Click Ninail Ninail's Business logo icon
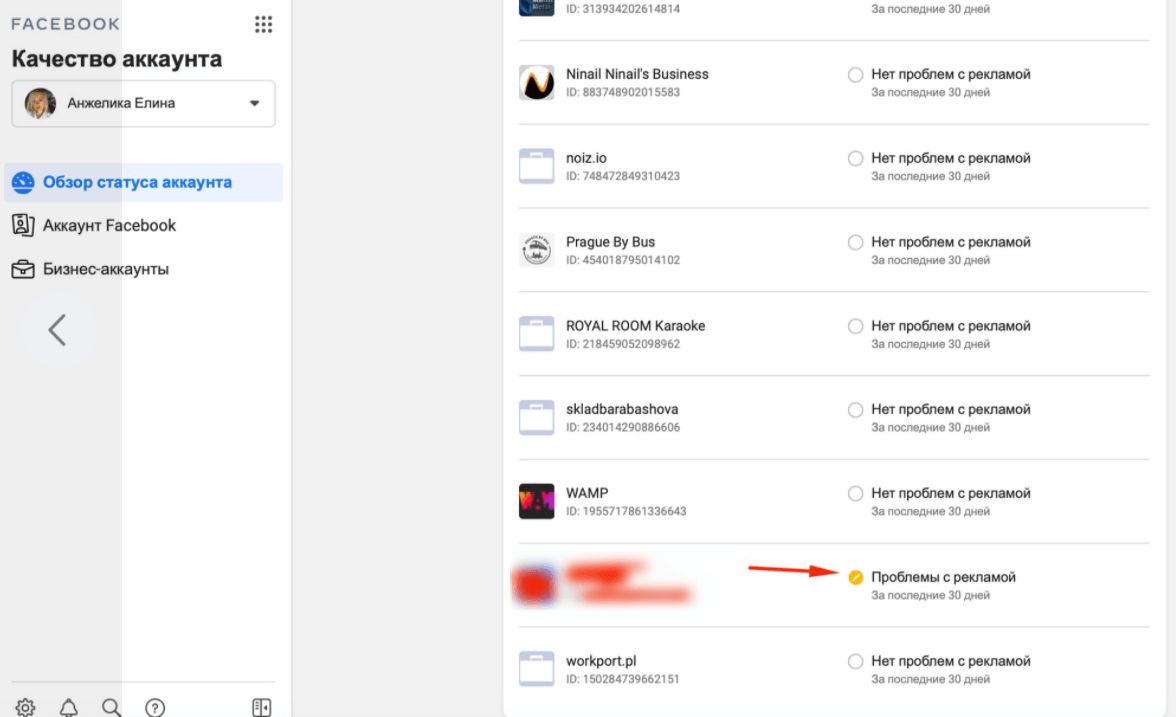This screenshot has width=1176, height=717. (x=536, y=82)
